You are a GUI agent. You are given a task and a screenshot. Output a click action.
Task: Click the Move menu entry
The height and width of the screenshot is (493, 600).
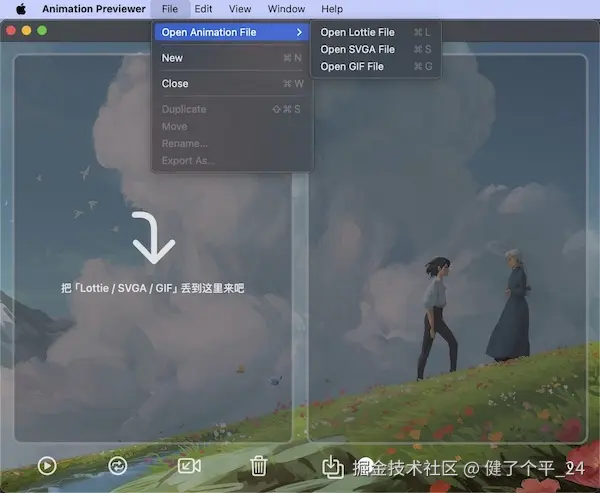[232, 127]
